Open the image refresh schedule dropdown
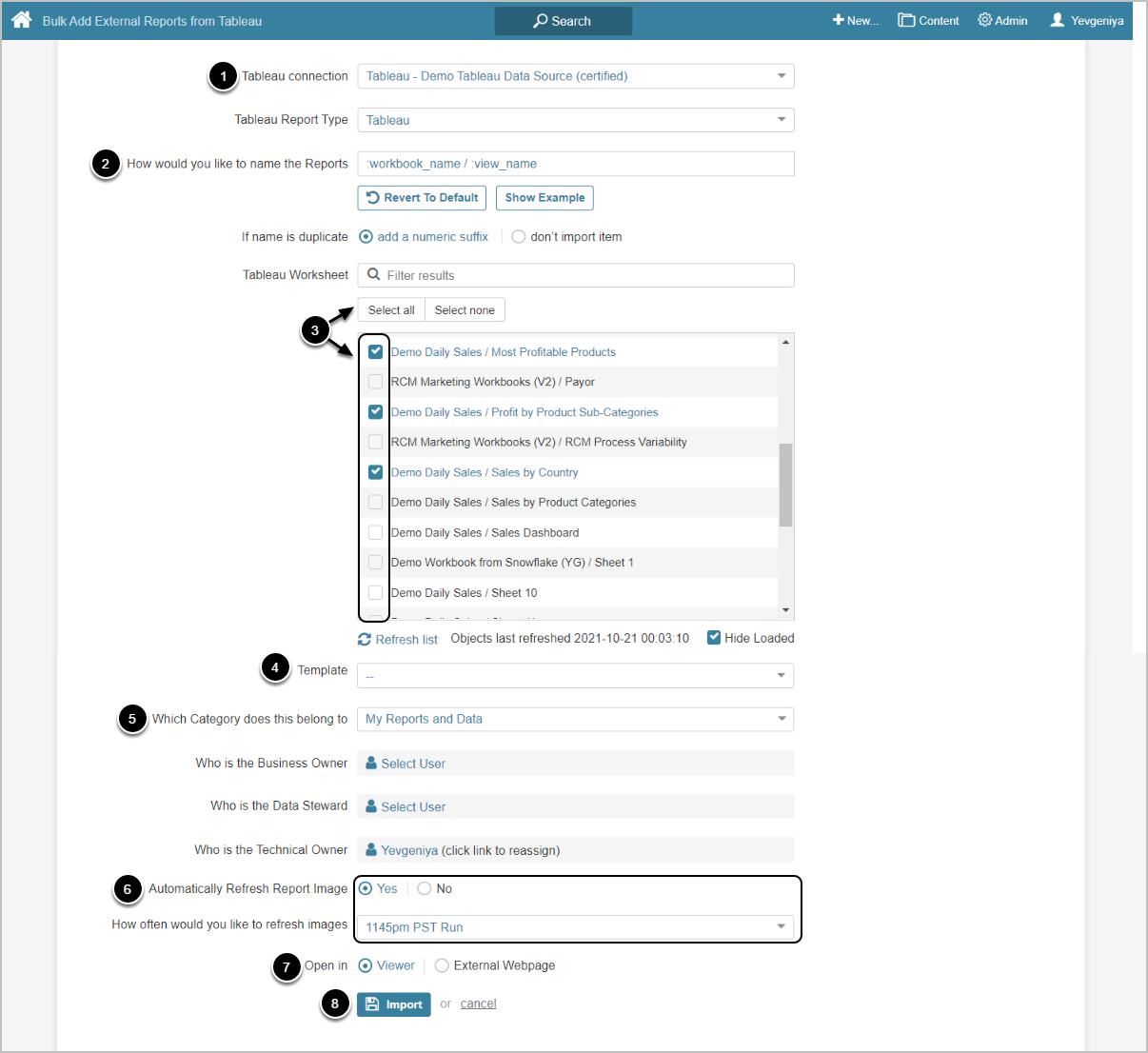This screenshot has width=1148, height=1053. 576,927
